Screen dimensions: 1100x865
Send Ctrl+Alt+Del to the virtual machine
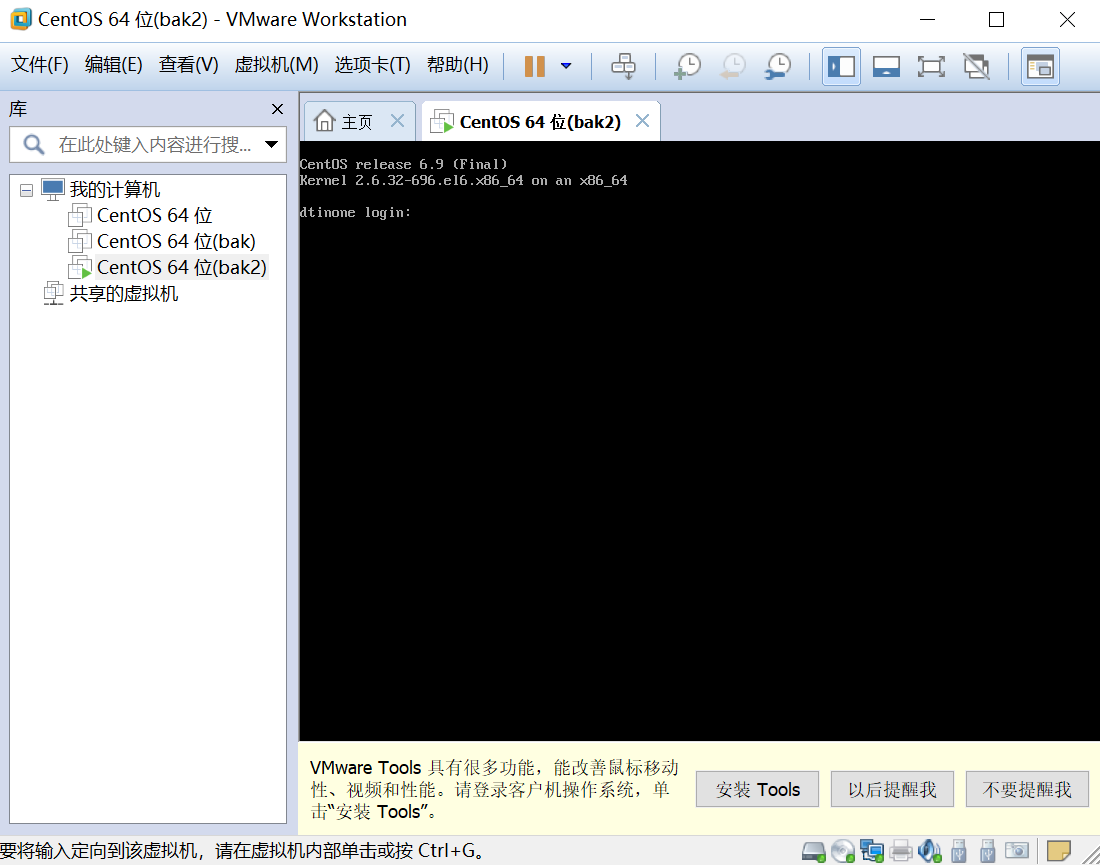point(623,66)
